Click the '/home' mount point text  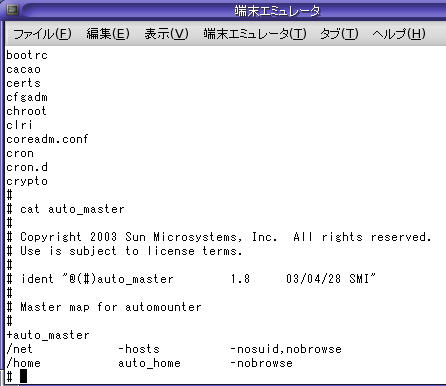(x=23, y=363)
